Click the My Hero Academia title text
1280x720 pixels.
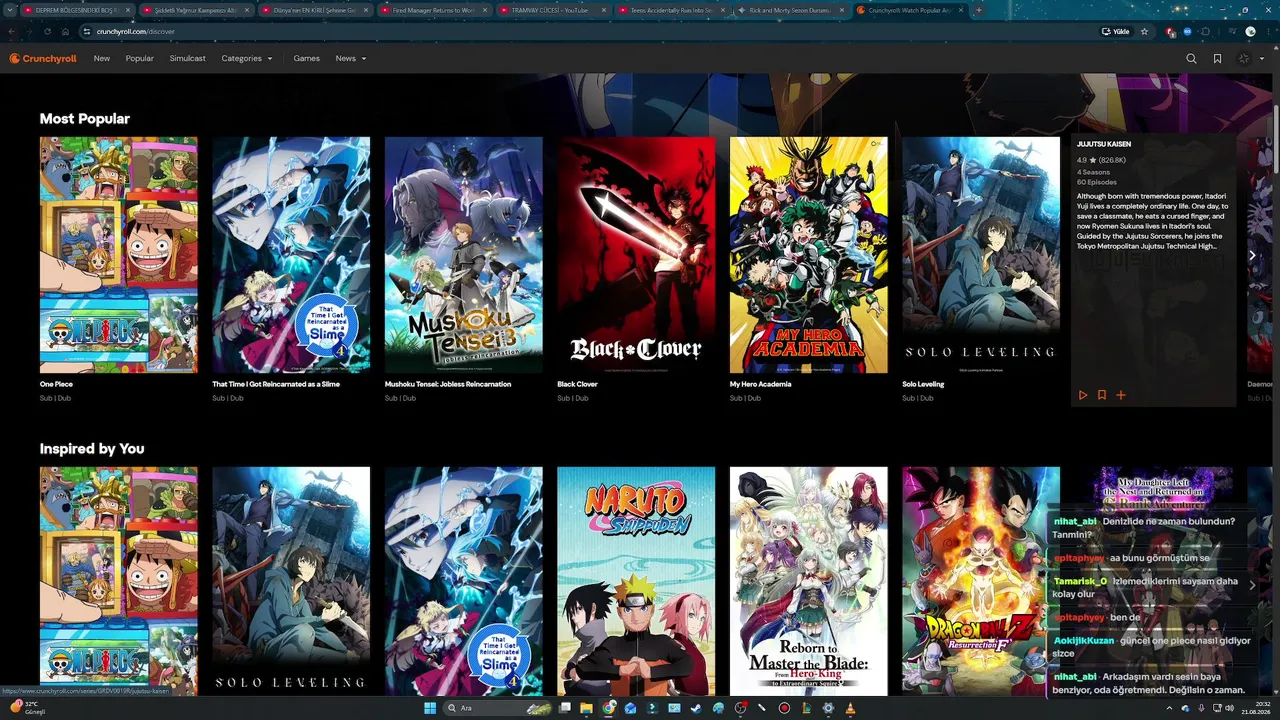coord(760,384)
